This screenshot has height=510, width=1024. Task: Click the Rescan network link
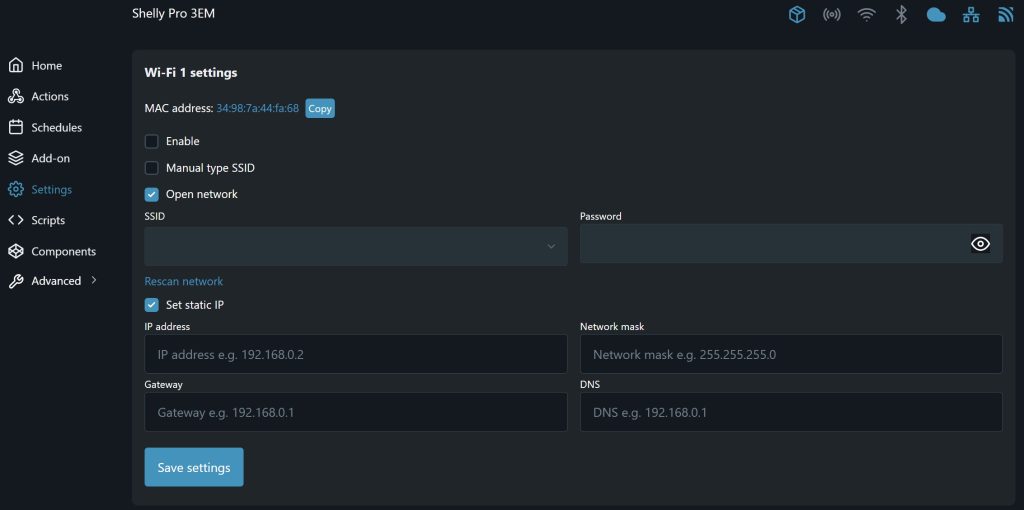[184, 282]
